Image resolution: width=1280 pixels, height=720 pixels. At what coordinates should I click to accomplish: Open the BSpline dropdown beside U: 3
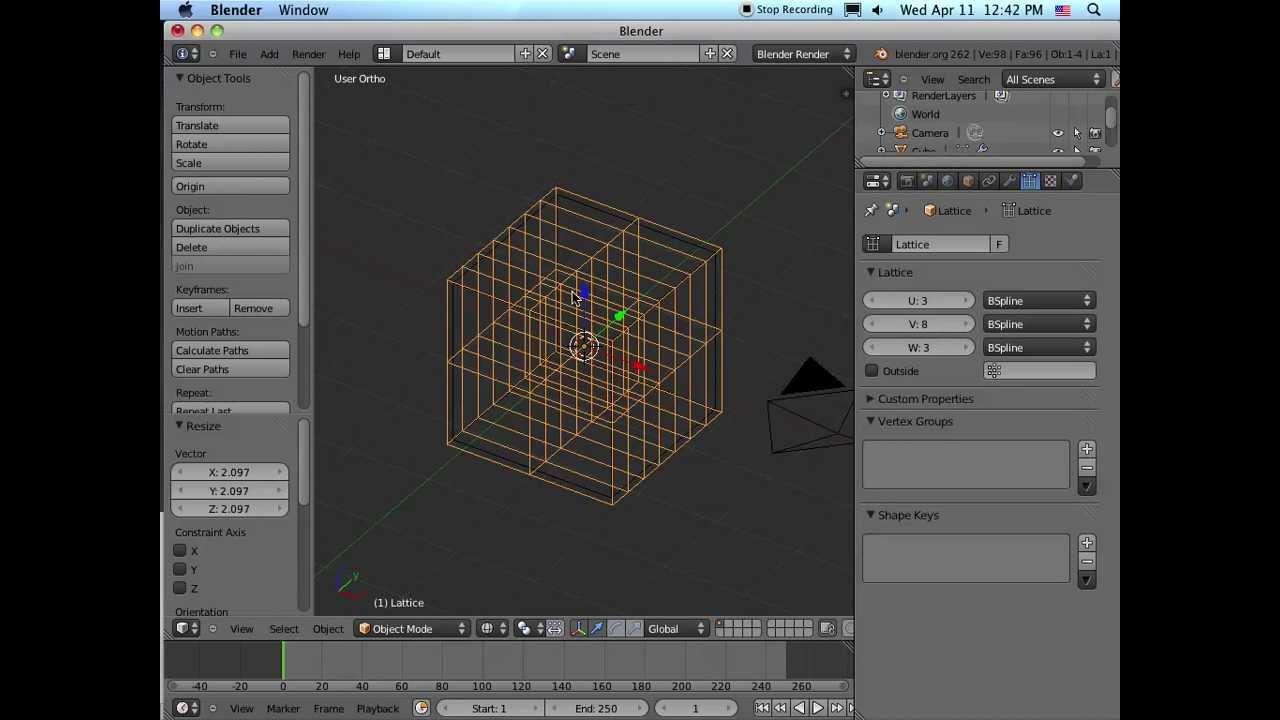1039,301
